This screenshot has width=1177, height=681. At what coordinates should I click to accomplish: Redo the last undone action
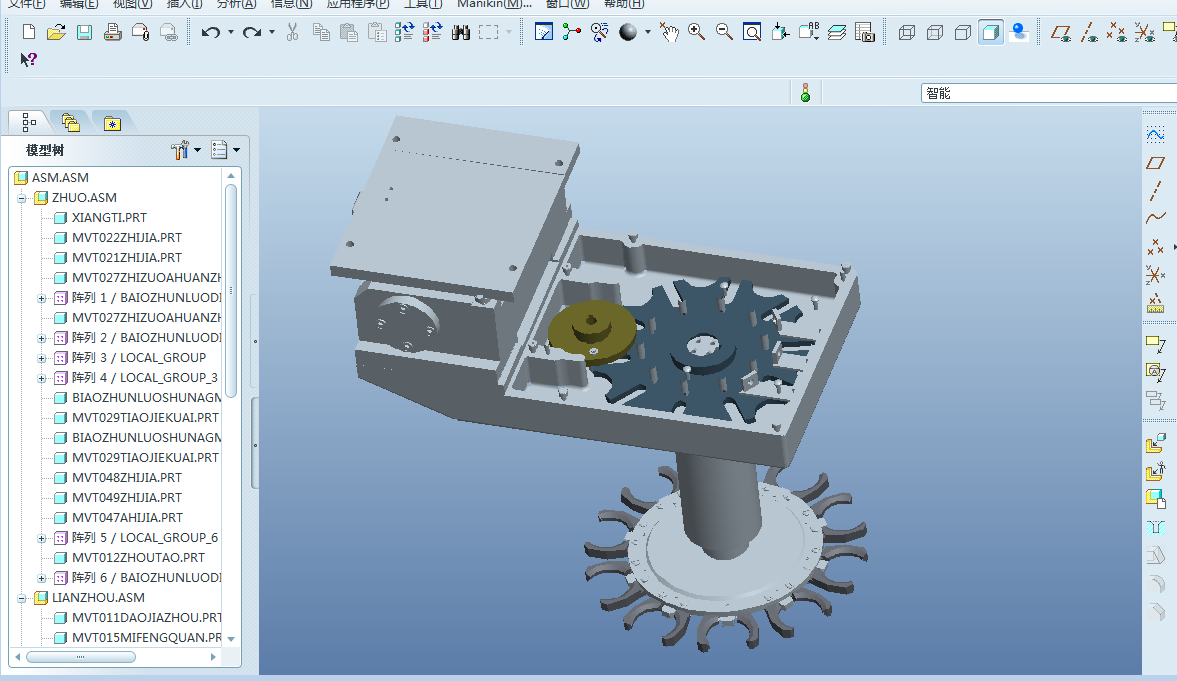point(252,32)
